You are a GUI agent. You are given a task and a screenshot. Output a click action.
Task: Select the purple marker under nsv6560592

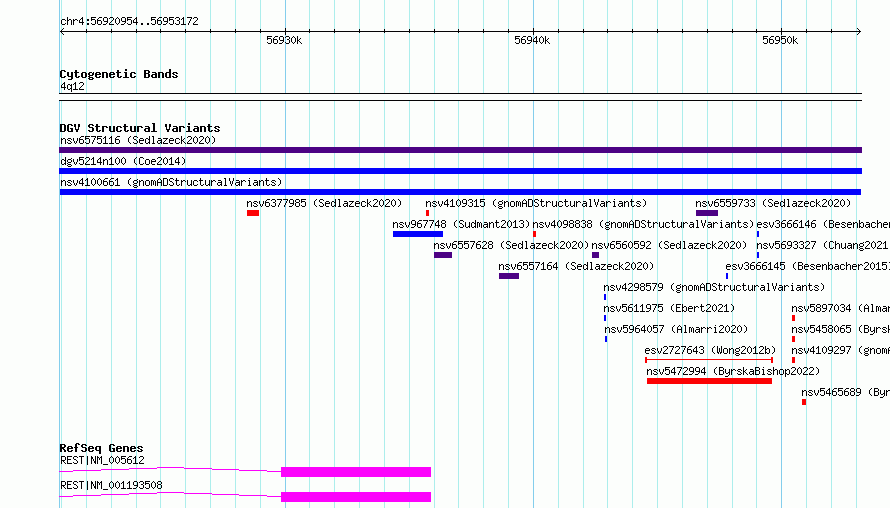[595, 255]
